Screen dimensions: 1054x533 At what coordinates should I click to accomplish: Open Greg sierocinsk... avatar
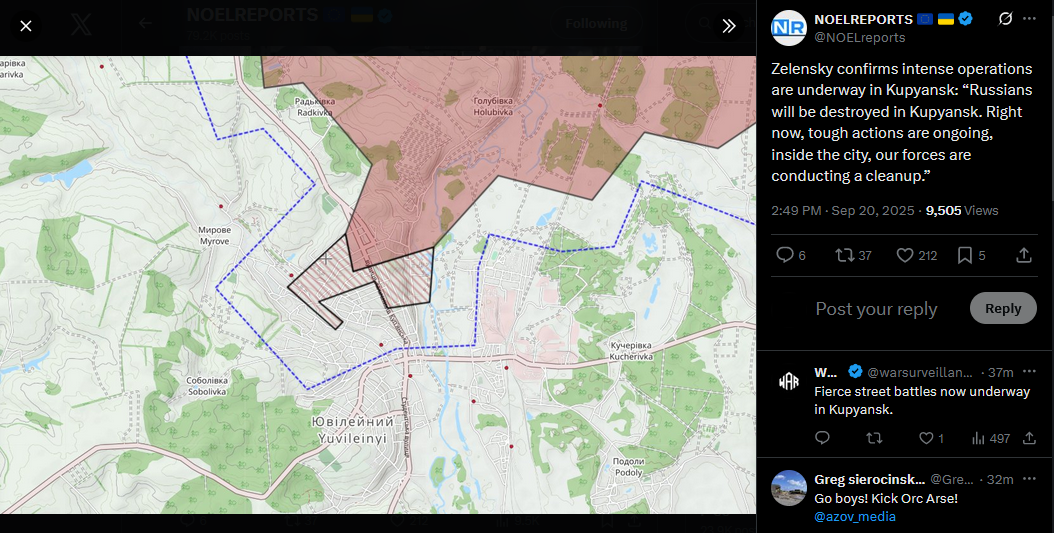(x=788, y=488)
